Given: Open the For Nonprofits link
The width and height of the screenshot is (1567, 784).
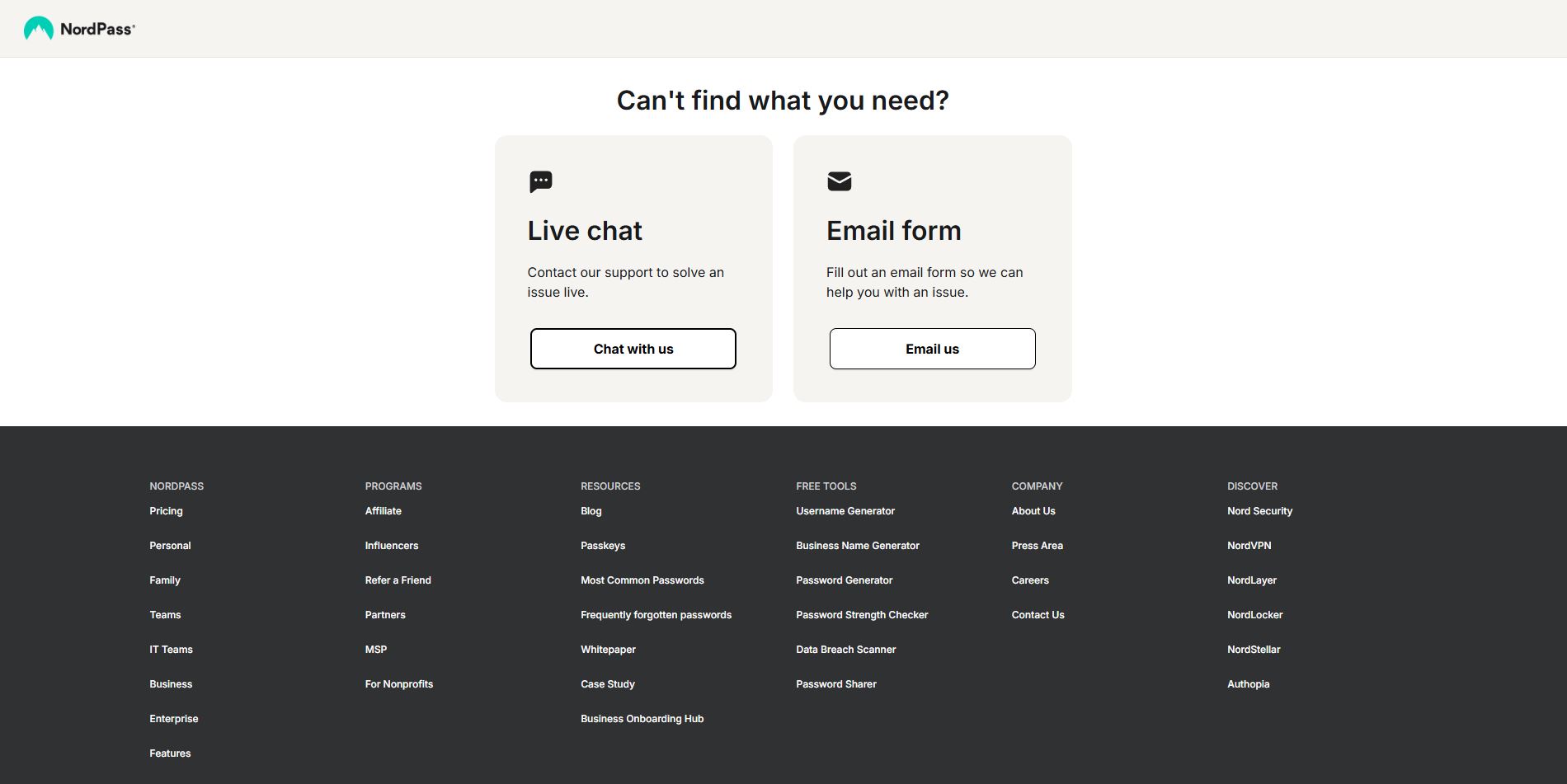Looking at the screenshot, I should [399, 684].
